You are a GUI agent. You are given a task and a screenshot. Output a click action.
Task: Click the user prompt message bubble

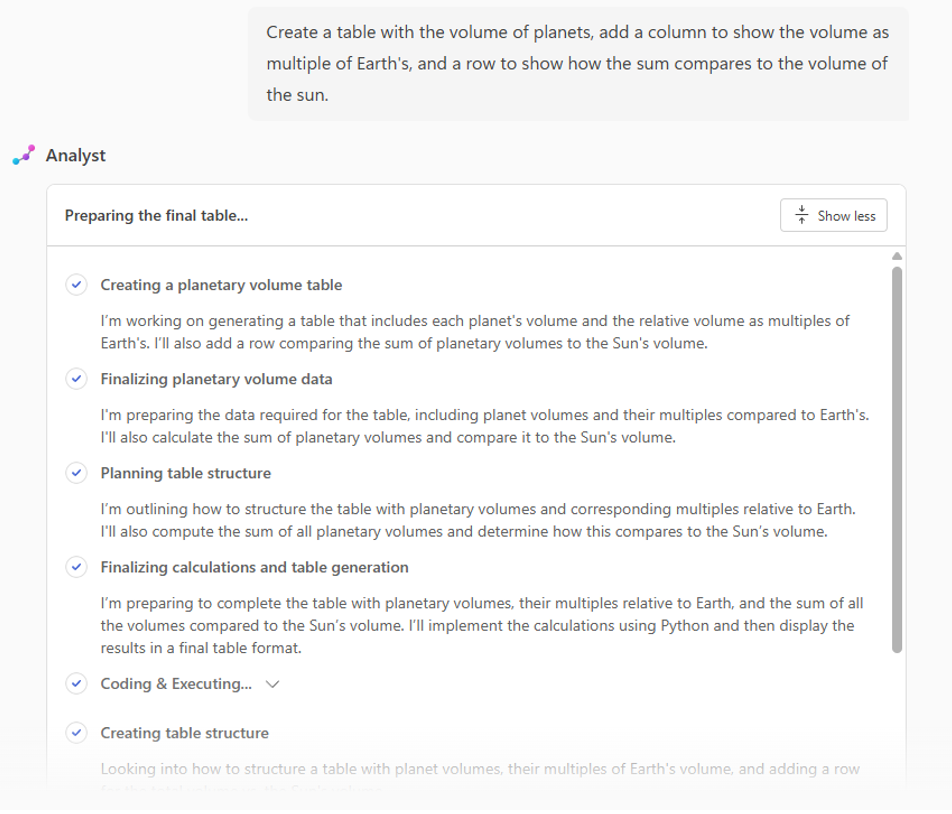tap(578, 64)
